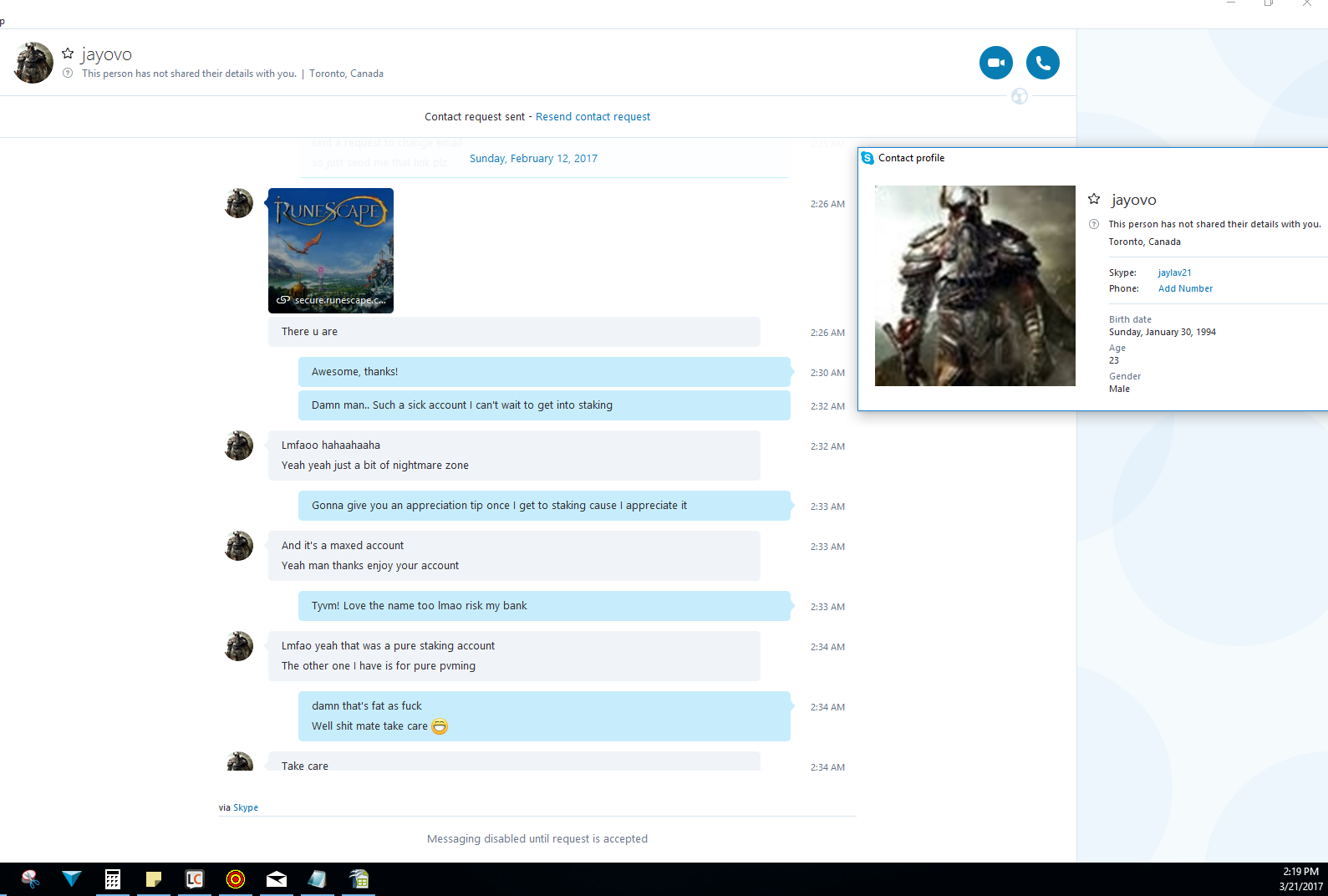Click birth date Sunday, January 30, 1994

point(1163,332)
